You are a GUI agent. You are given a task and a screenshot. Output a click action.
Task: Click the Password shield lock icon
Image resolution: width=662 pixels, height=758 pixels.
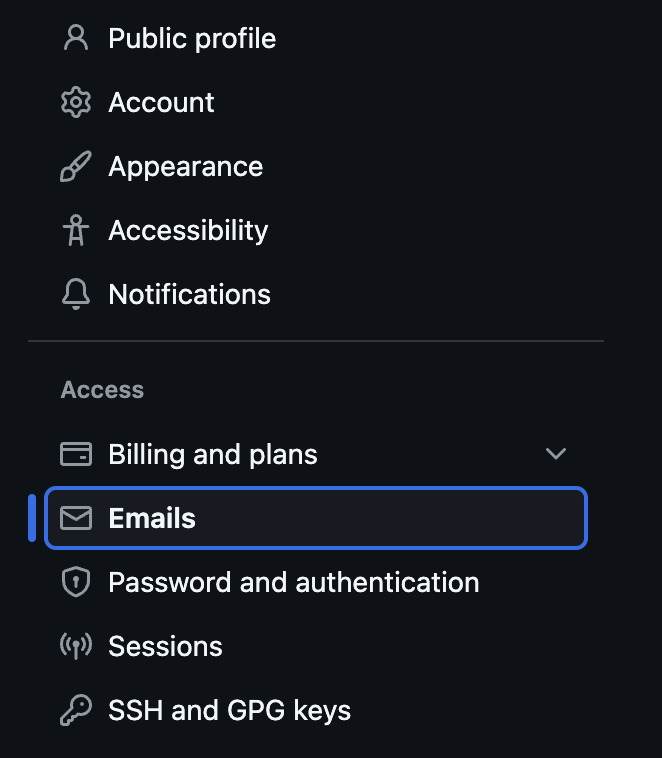[x=76, y=583]
